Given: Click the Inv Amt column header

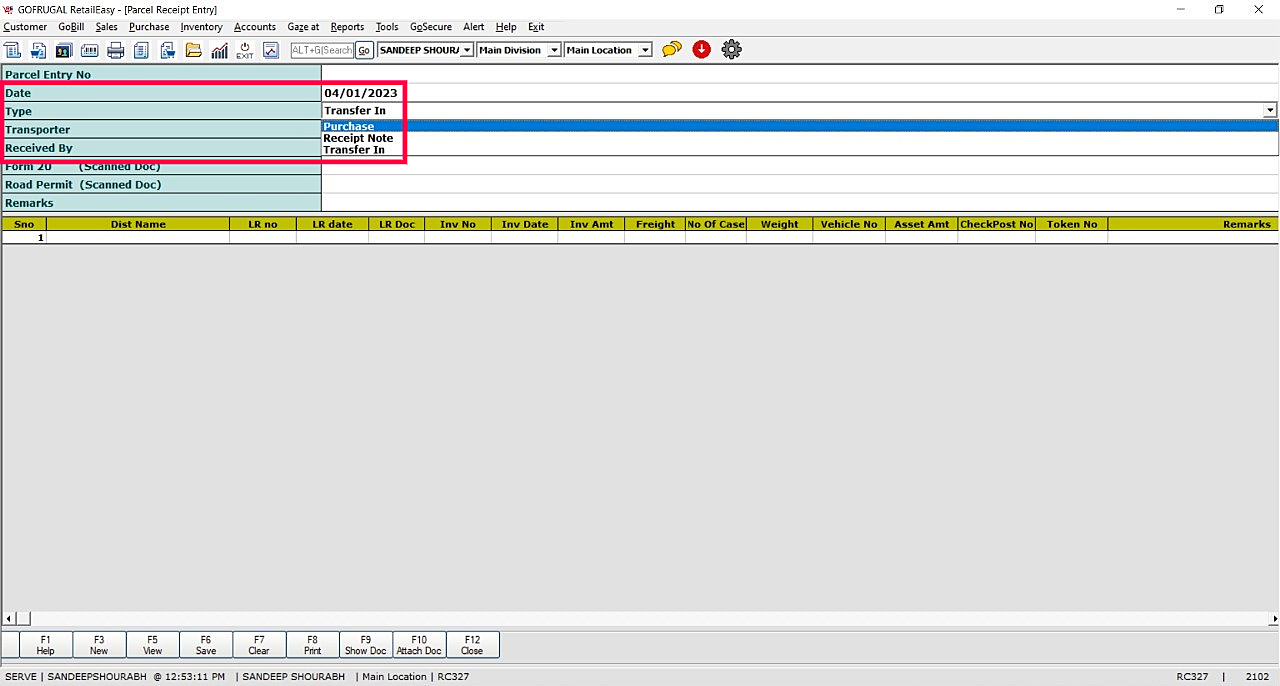Looking at the screenshot, I should coord(591,224).
